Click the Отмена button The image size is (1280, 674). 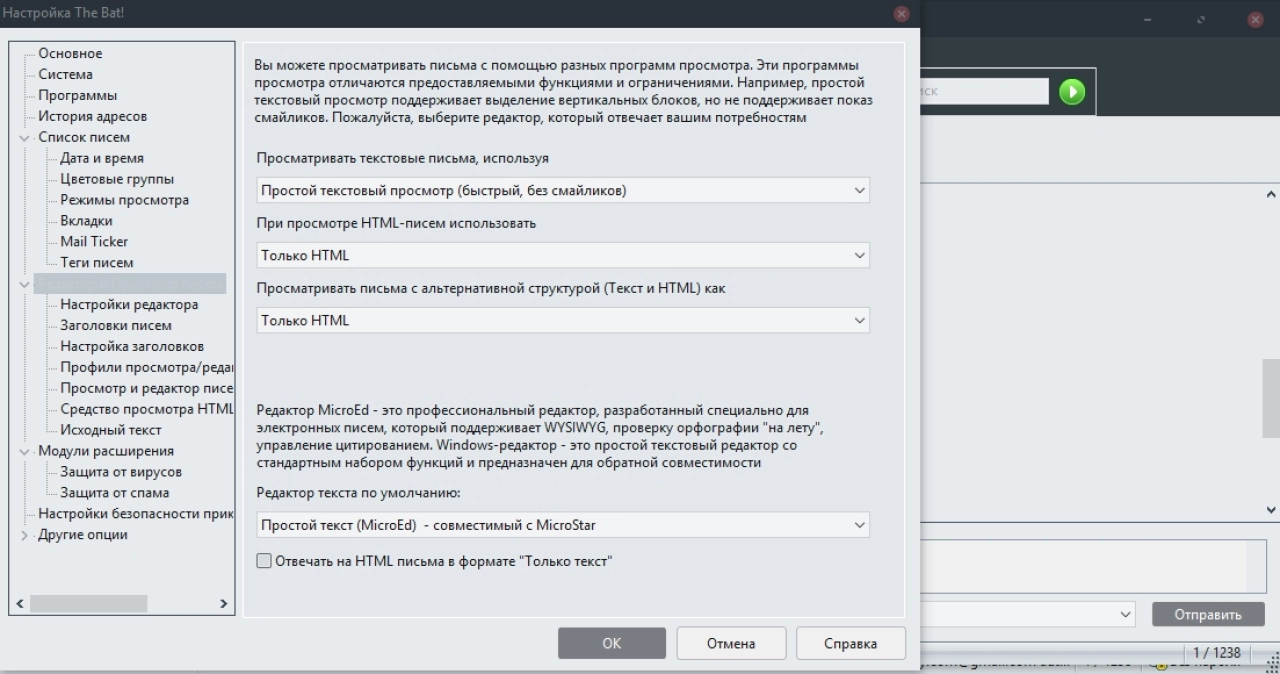(x=731, y=643)
